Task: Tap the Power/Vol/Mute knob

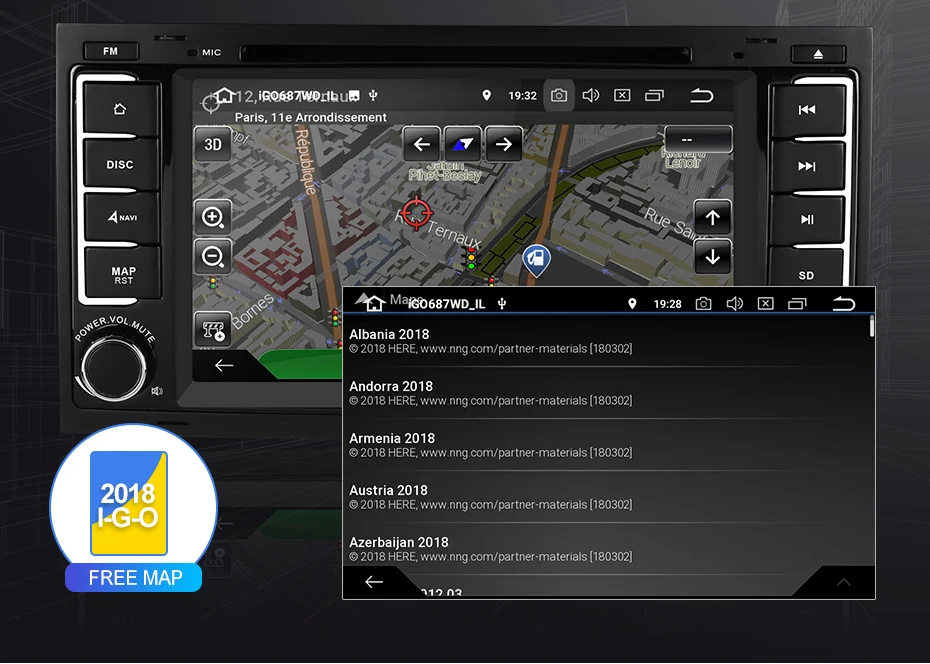Action: pos(113,367)
